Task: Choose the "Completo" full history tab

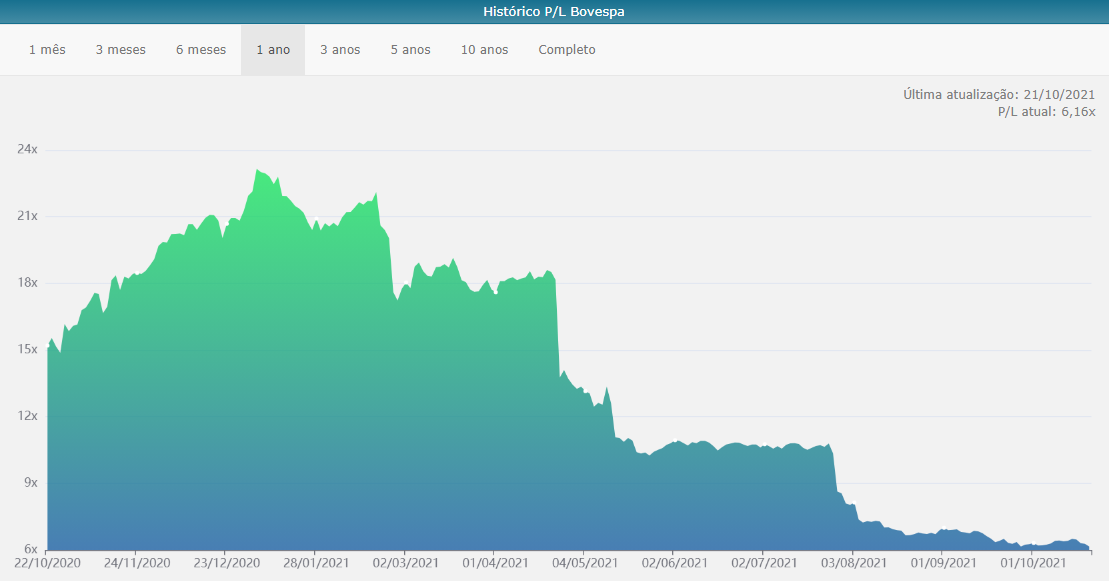Action: tap(567, 50)
